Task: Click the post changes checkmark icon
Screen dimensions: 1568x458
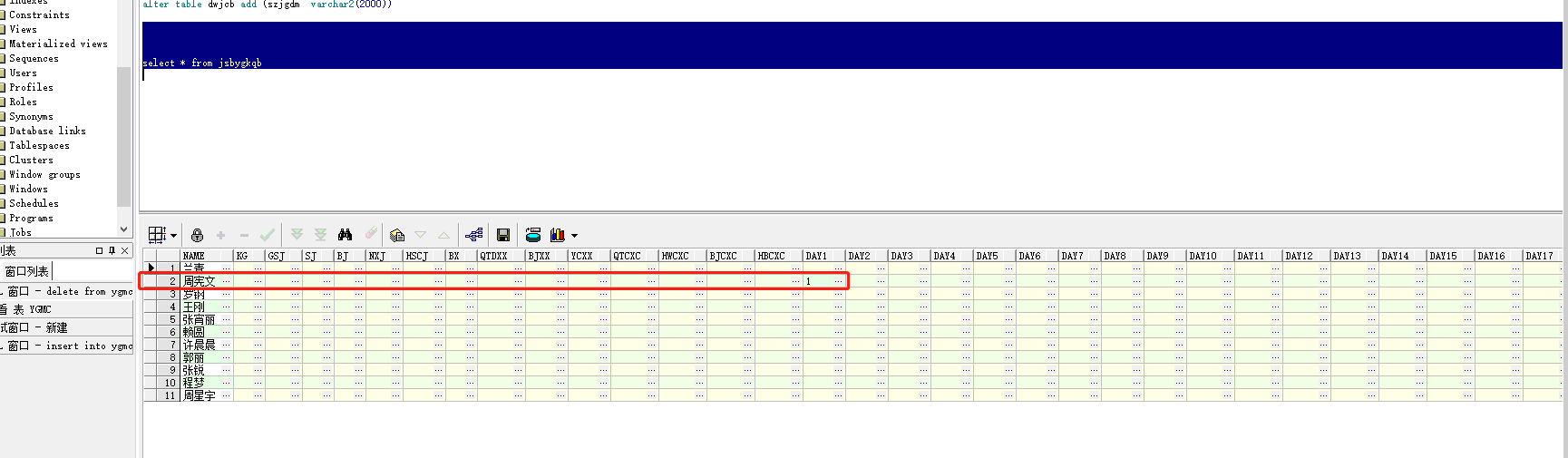Action: [268, 235]
